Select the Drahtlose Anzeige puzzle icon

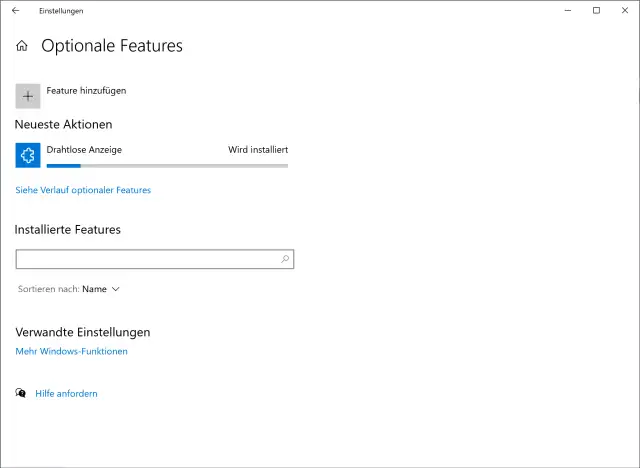pyautogui.click(x=28, y=155)
